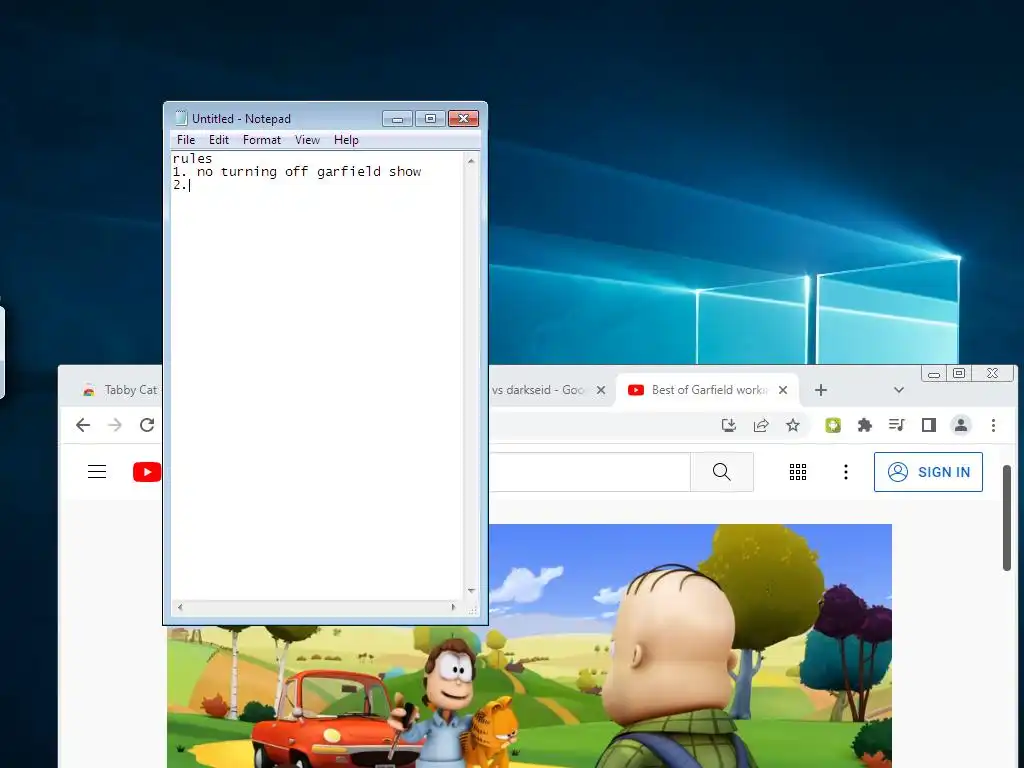Minimize the Notepad window
This screenshot has height=768, width=1024.
click(397, 118)
